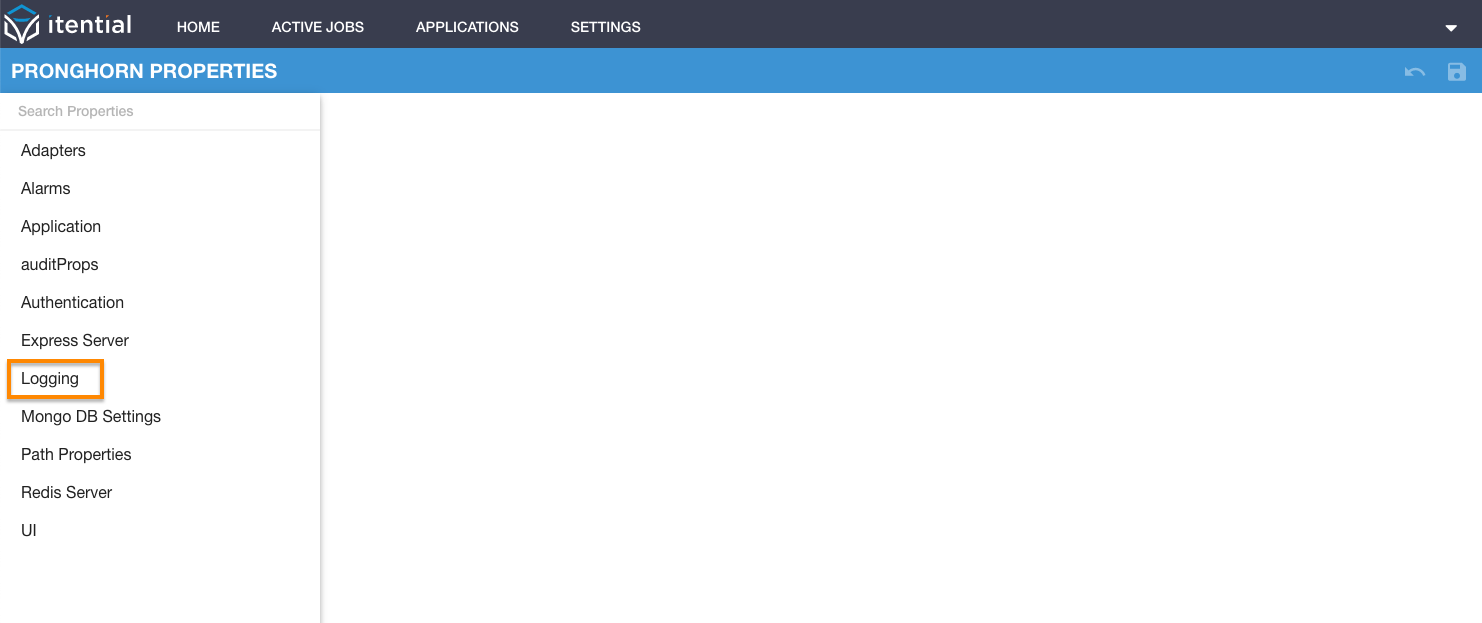Open the APPLICATIONS menu

[x=467, y=27]
